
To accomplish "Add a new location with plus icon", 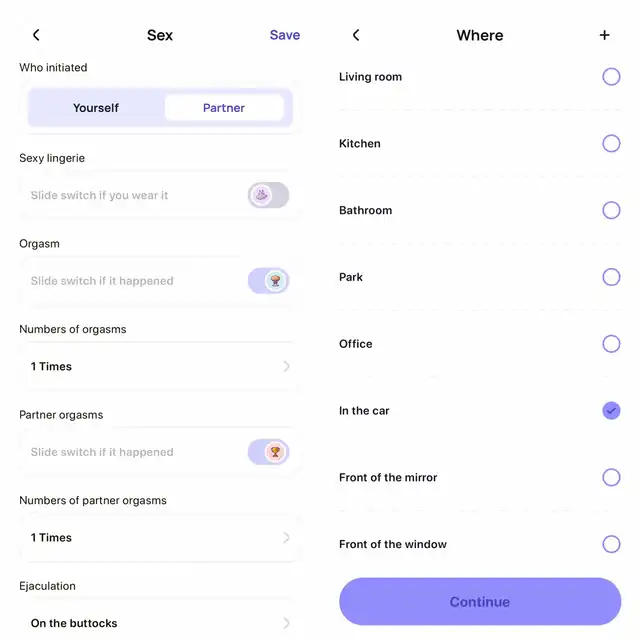I will point(604,35).
